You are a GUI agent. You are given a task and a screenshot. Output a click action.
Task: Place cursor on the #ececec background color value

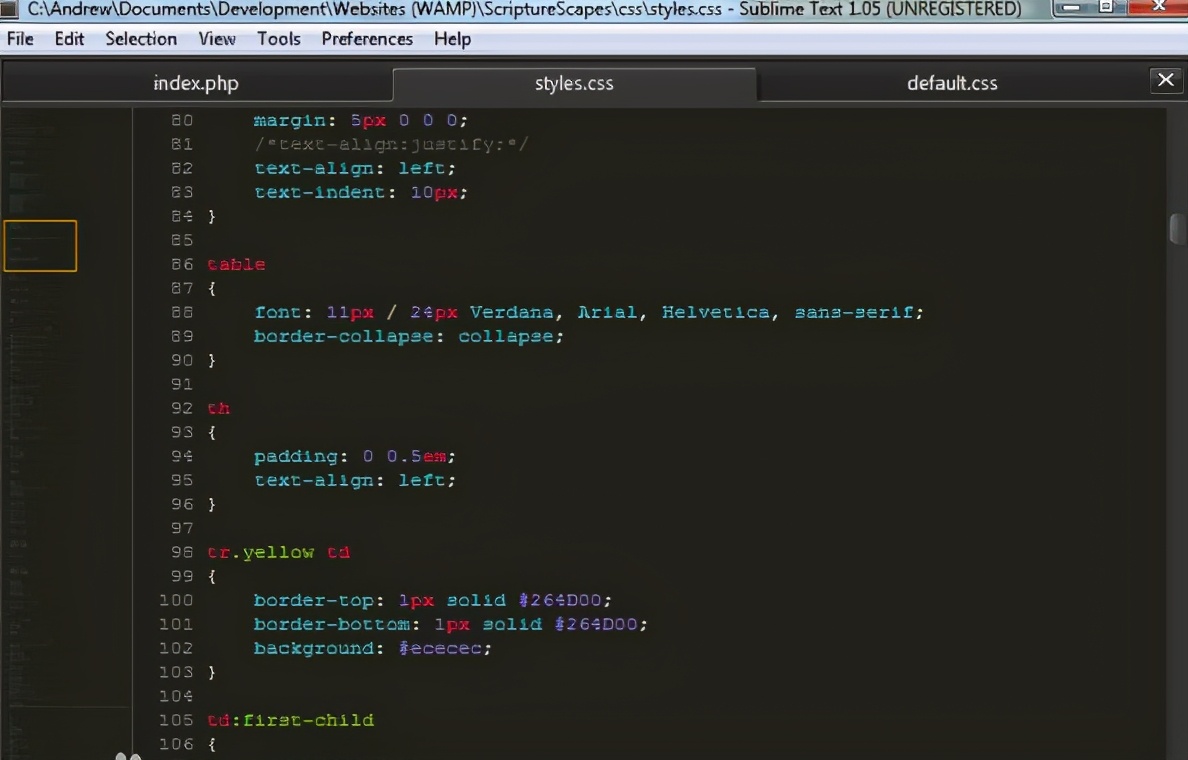click(x=445, y=648)
